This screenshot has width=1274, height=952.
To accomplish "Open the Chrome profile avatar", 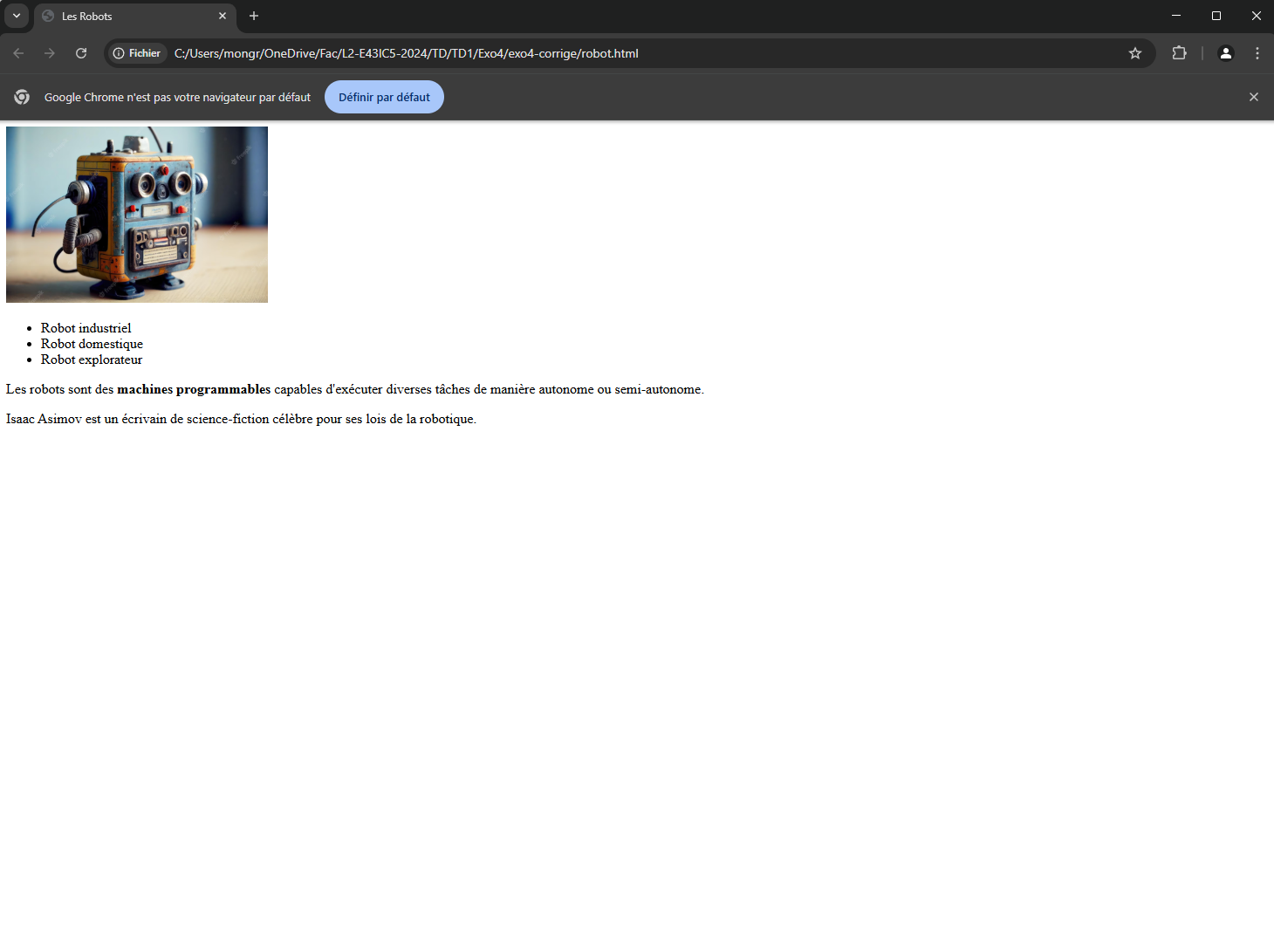I will coord(1225,53).
